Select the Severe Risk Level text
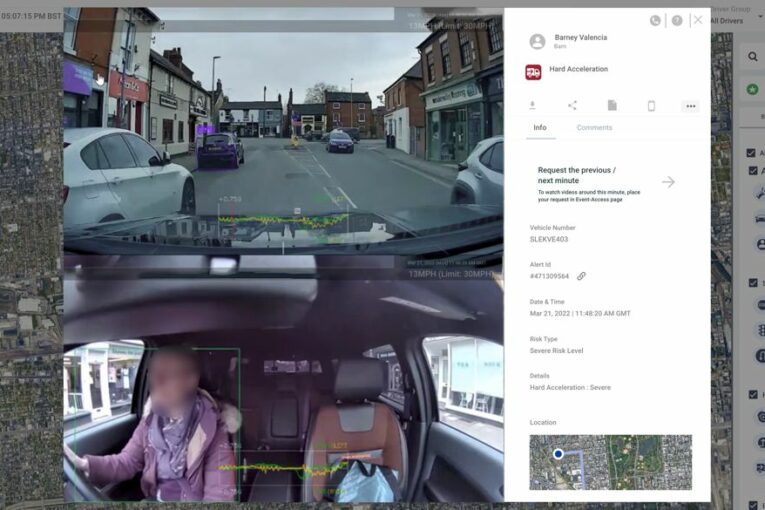This screenshot has width=765, height=510. pyautogui.click(x=556, y=350)
